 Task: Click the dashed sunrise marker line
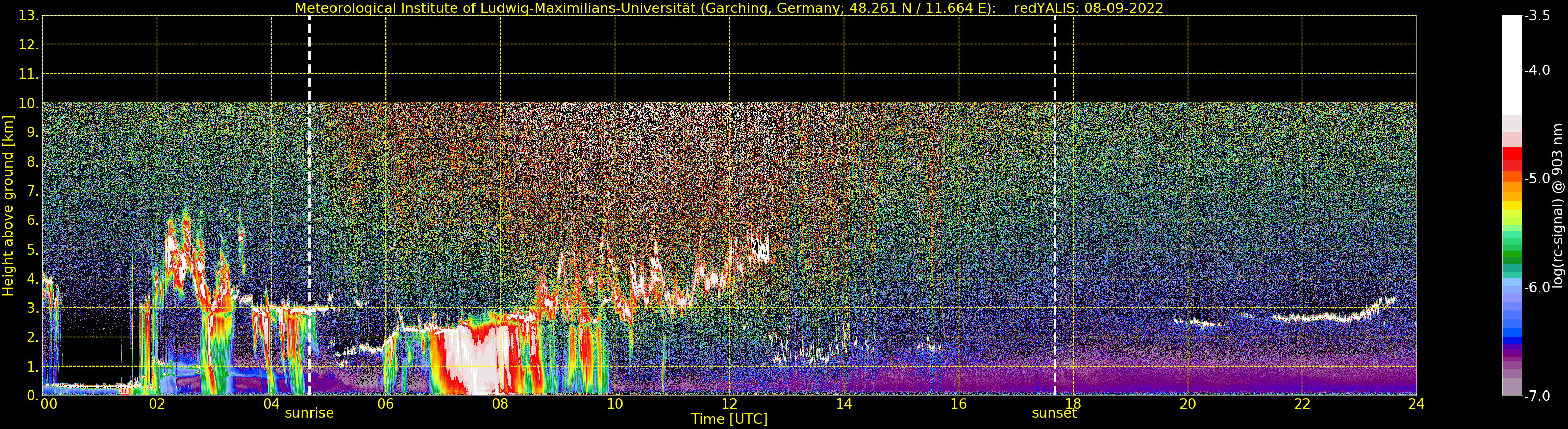tap(310, 206)
